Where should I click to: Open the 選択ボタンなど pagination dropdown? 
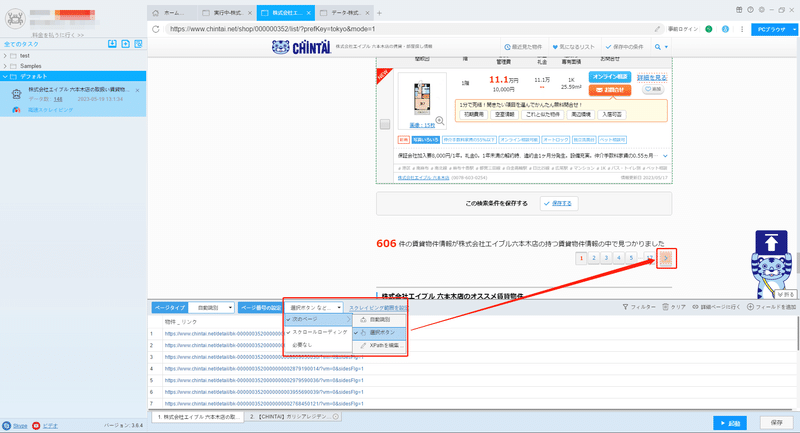pos(315,308)
